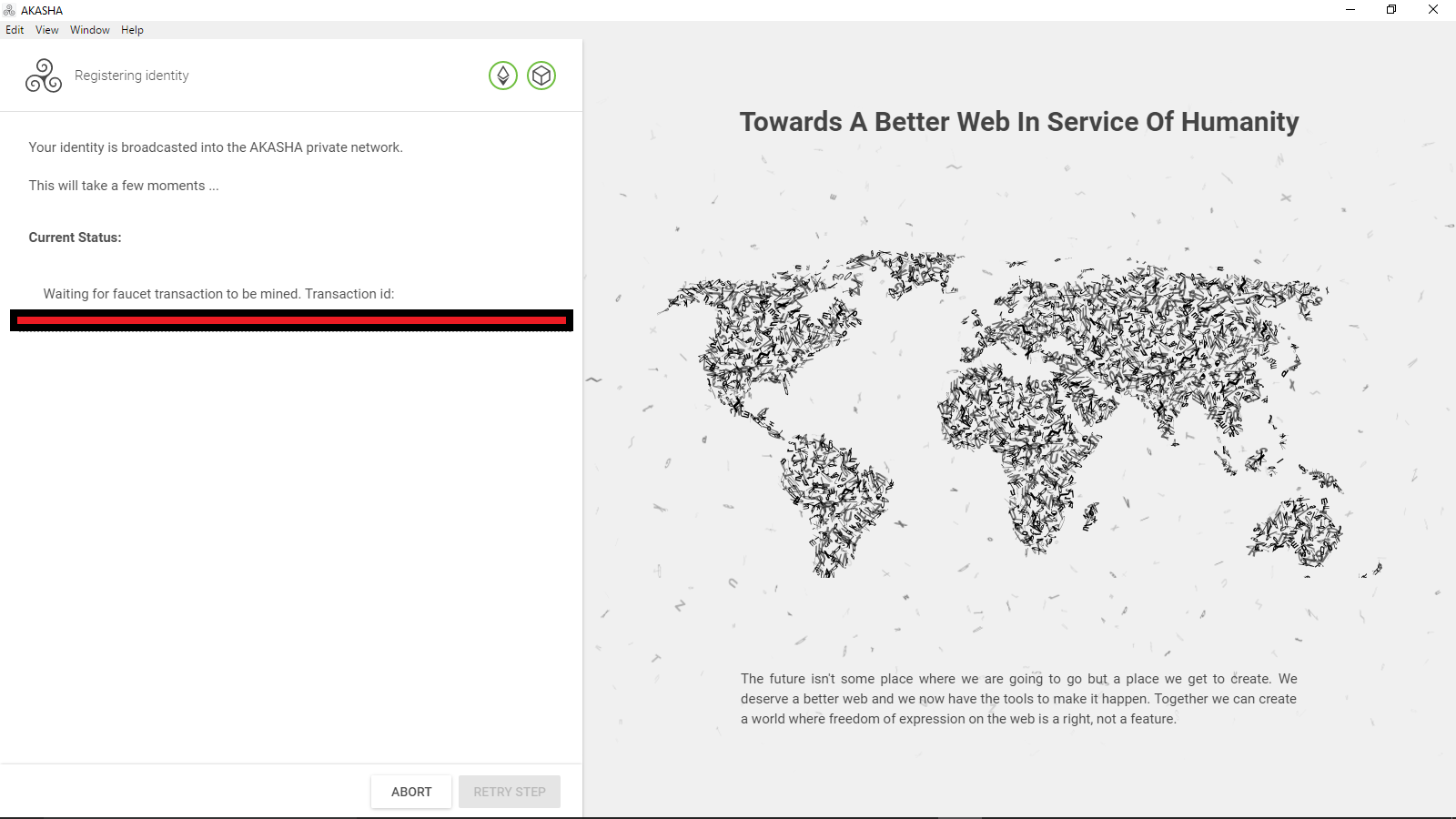
Task: Click the AKASHA triskelion logo
Action: 44,76
